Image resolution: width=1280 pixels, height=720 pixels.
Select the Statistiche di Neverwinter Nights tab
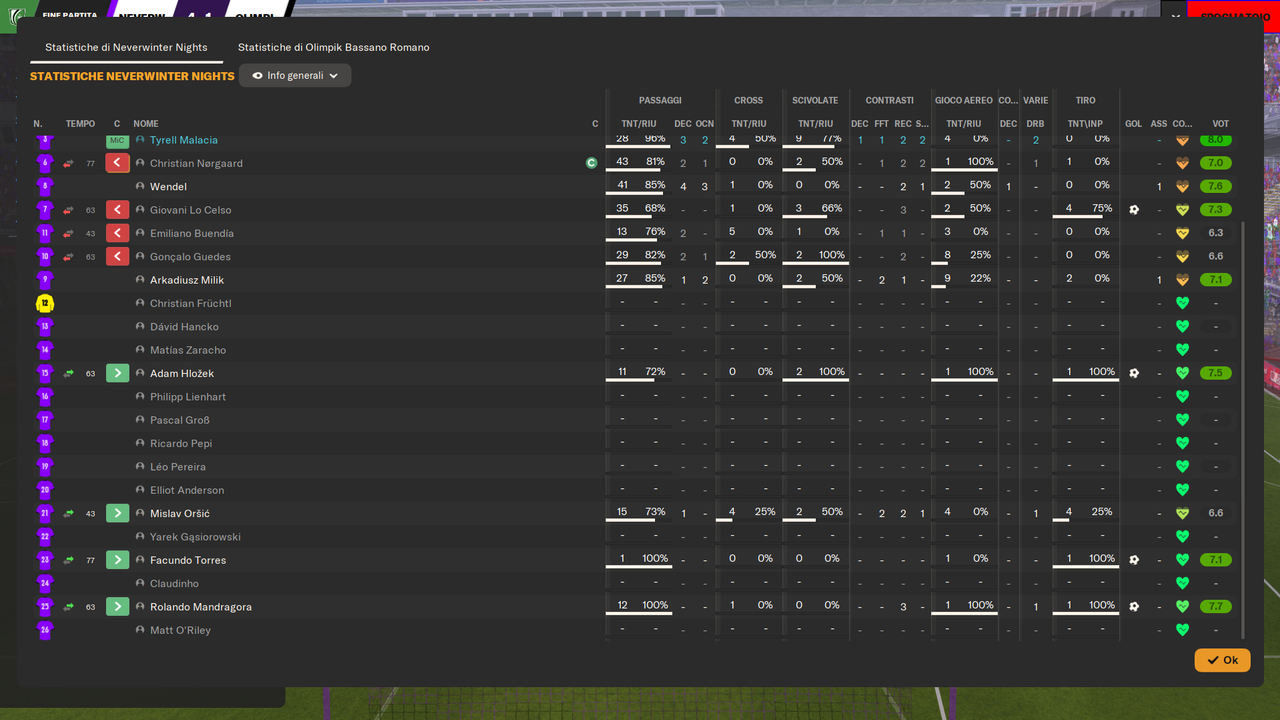point(126,47)
